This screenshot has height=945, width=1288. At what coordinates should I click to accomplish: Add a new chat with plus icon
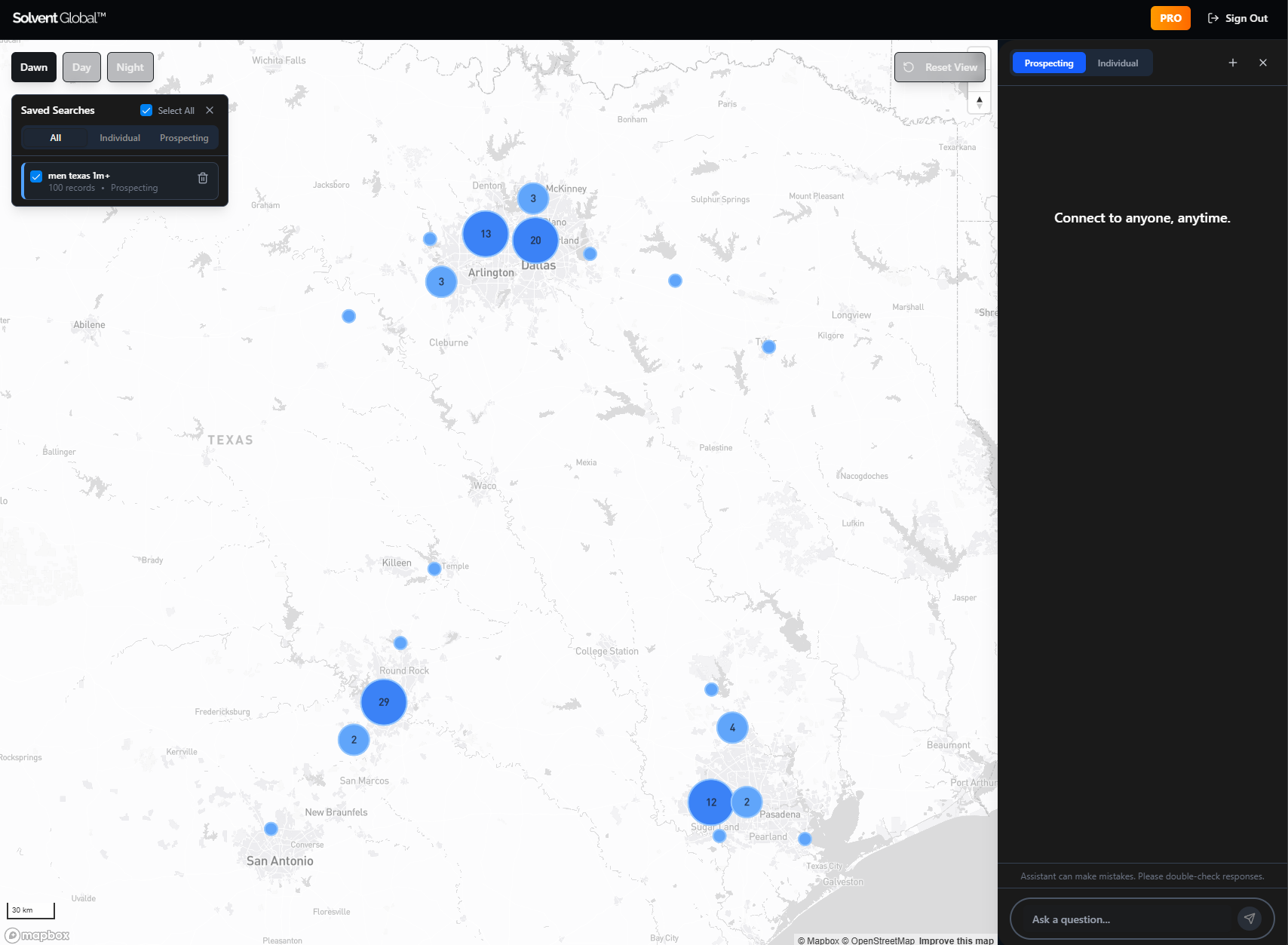(x=1233, y=63)
